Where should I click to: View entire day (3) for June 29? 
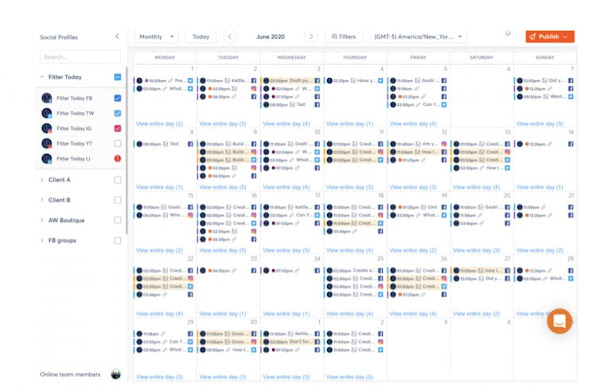click(160, 377)
